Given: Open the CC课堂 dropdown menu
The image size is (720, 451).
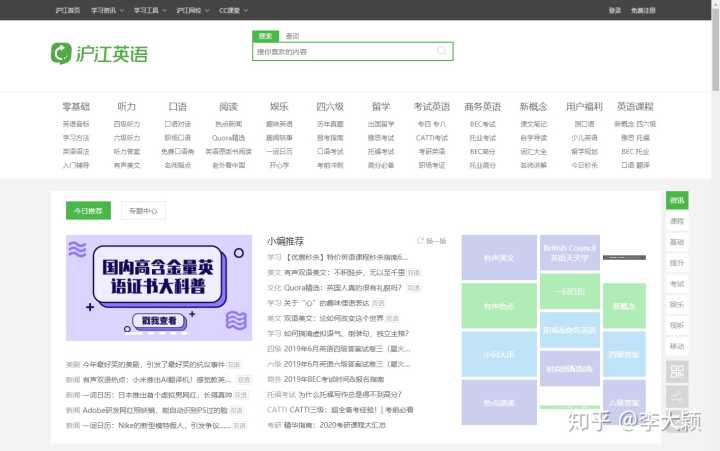Looking at the screenshot, I should click(x=233, y=10).
